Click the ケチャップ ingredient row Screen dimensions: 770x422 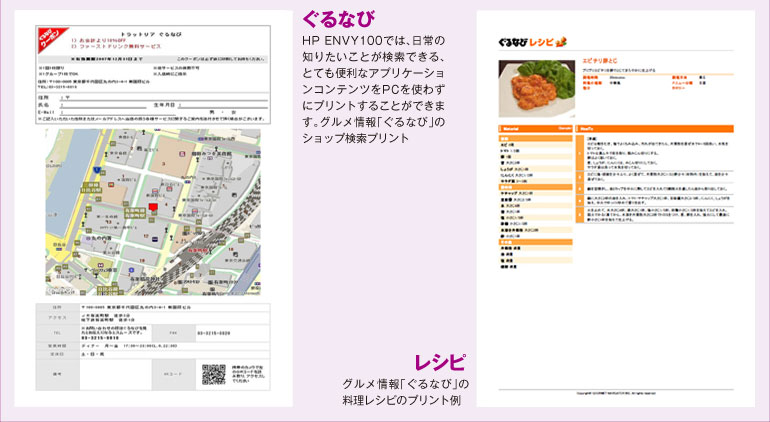(x=535, y=194)
